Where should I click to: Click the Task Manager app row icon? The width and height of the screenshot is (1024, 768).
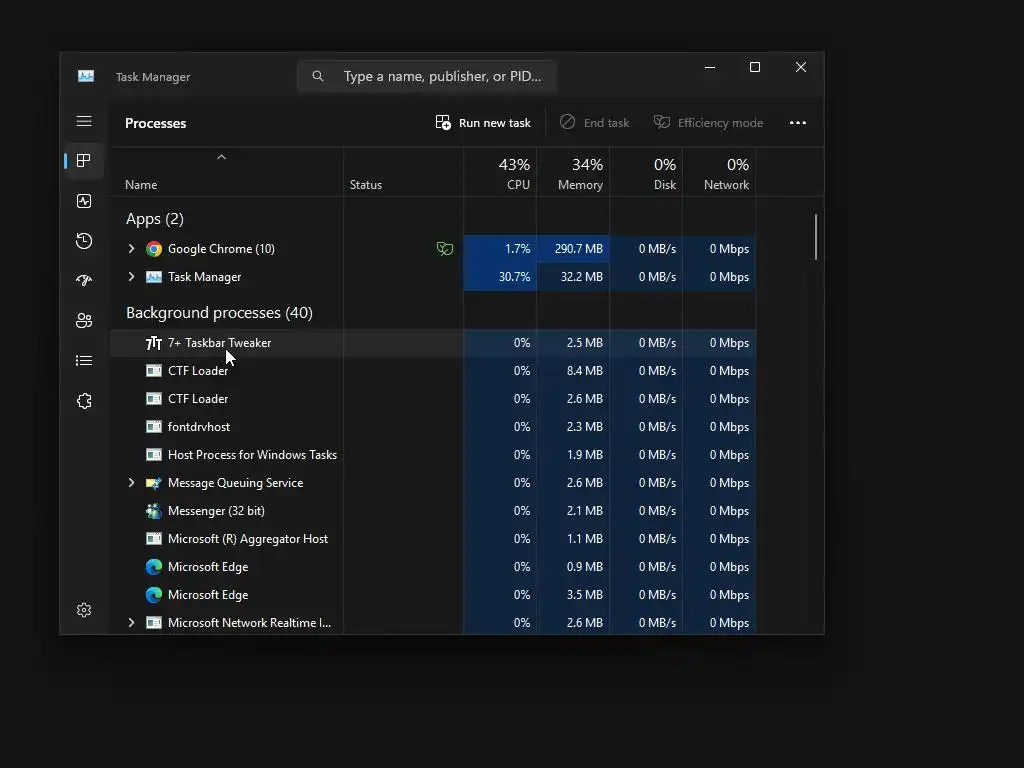coord(153,277)
